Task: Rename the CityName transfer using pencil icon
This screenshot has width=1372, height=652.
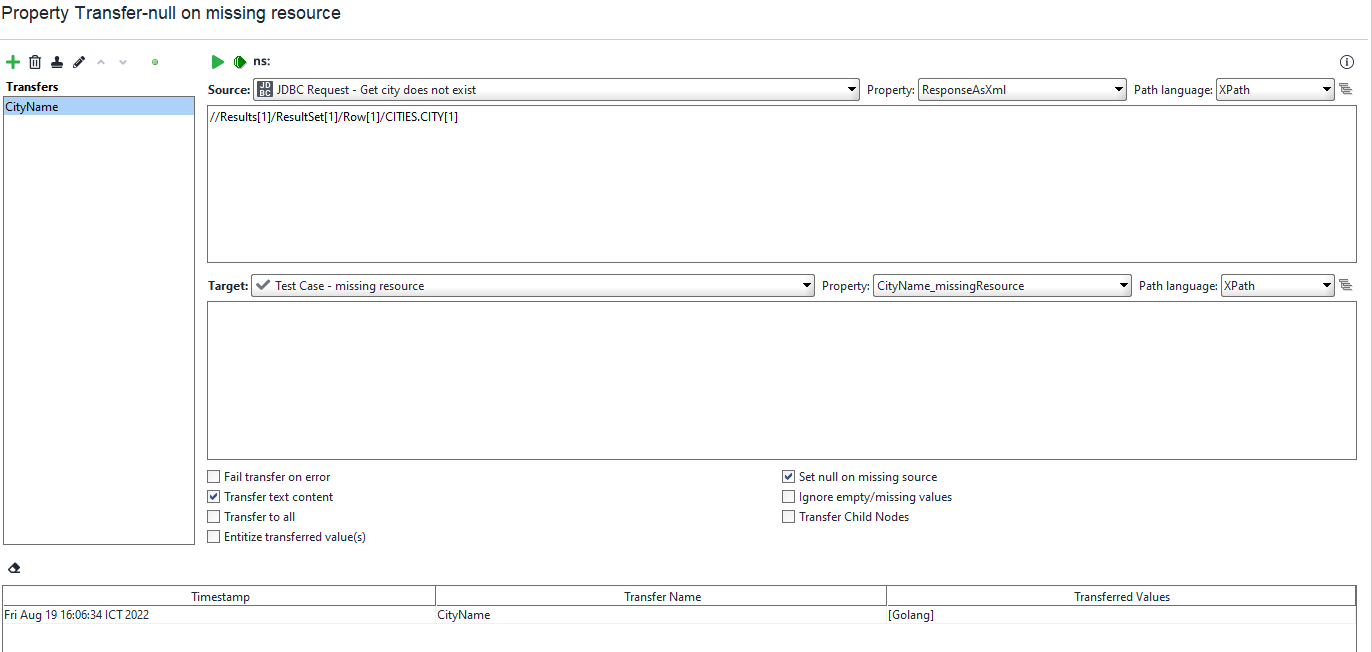Action: point(79,62)
